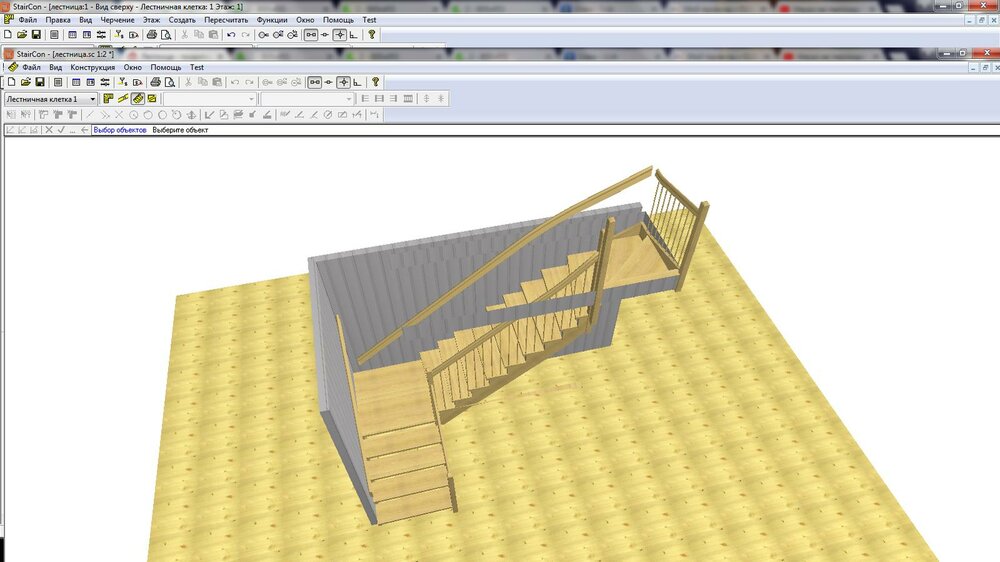
Task: Open the Правка menu in the Вид сверху window
Action: click(x=58, y=20)
